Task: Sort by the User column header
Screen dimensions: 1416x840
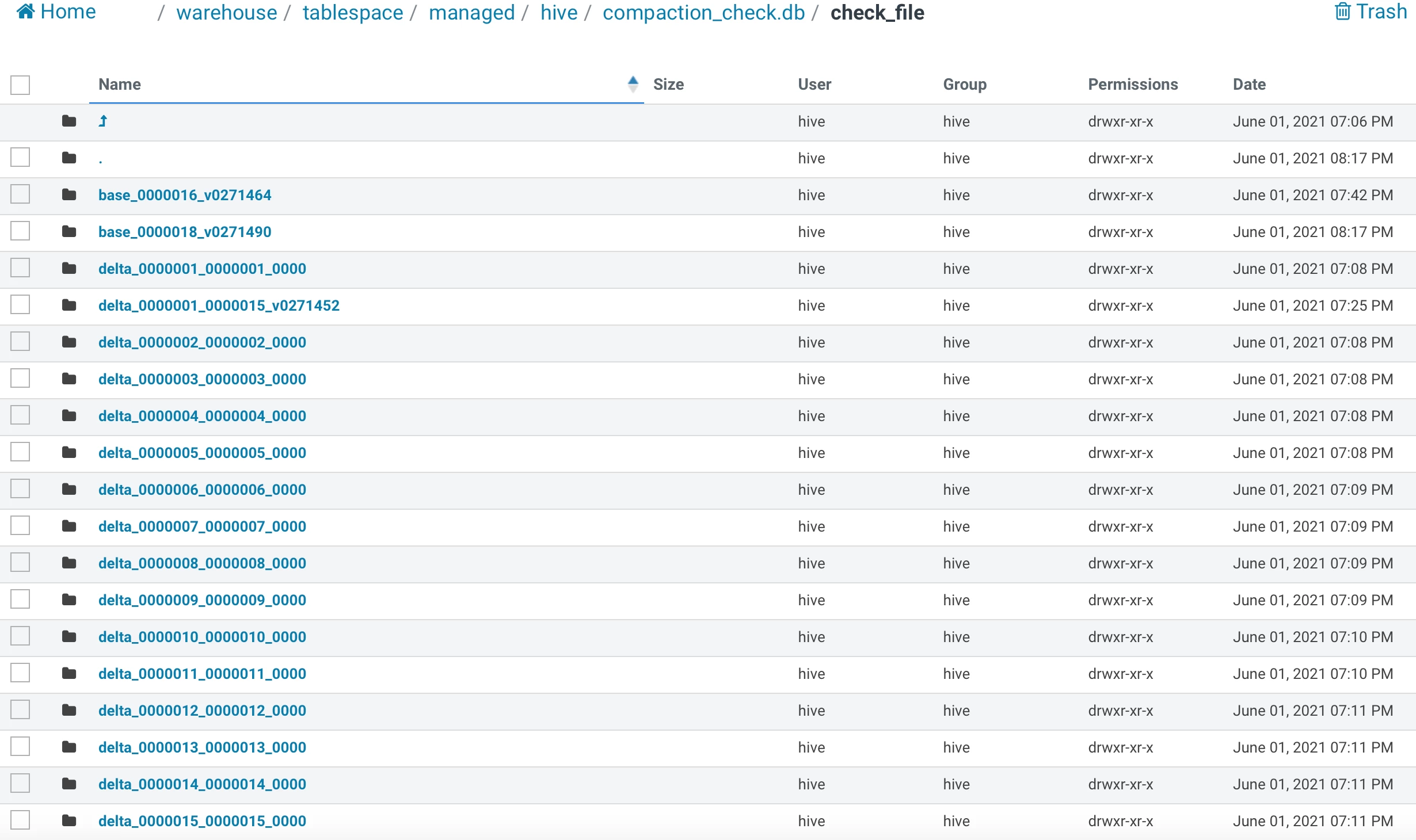Action: [814, 84]
